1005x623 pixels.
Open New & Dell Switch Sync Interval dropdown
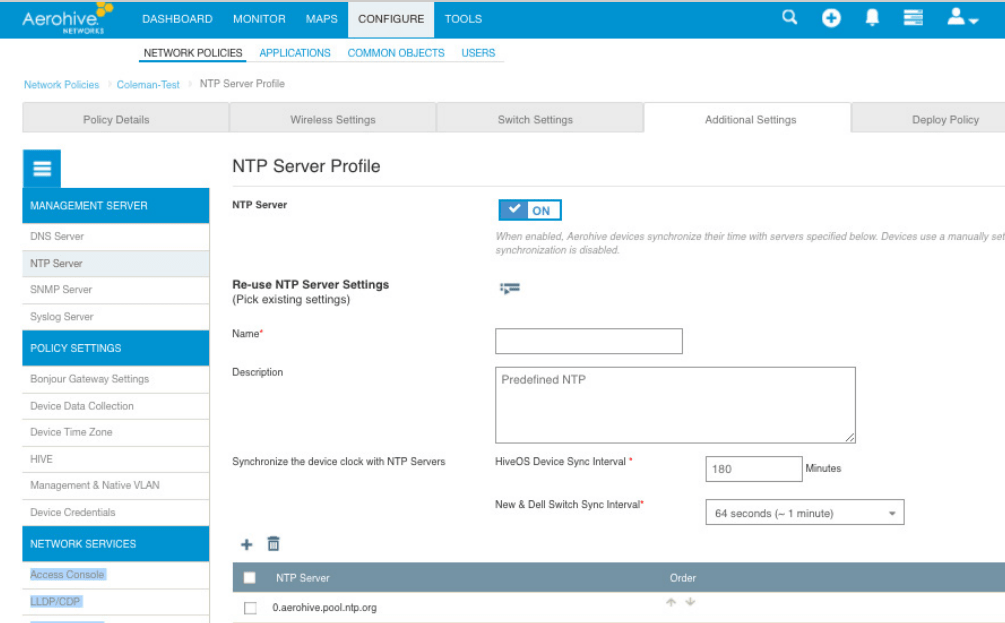(804, 513)
